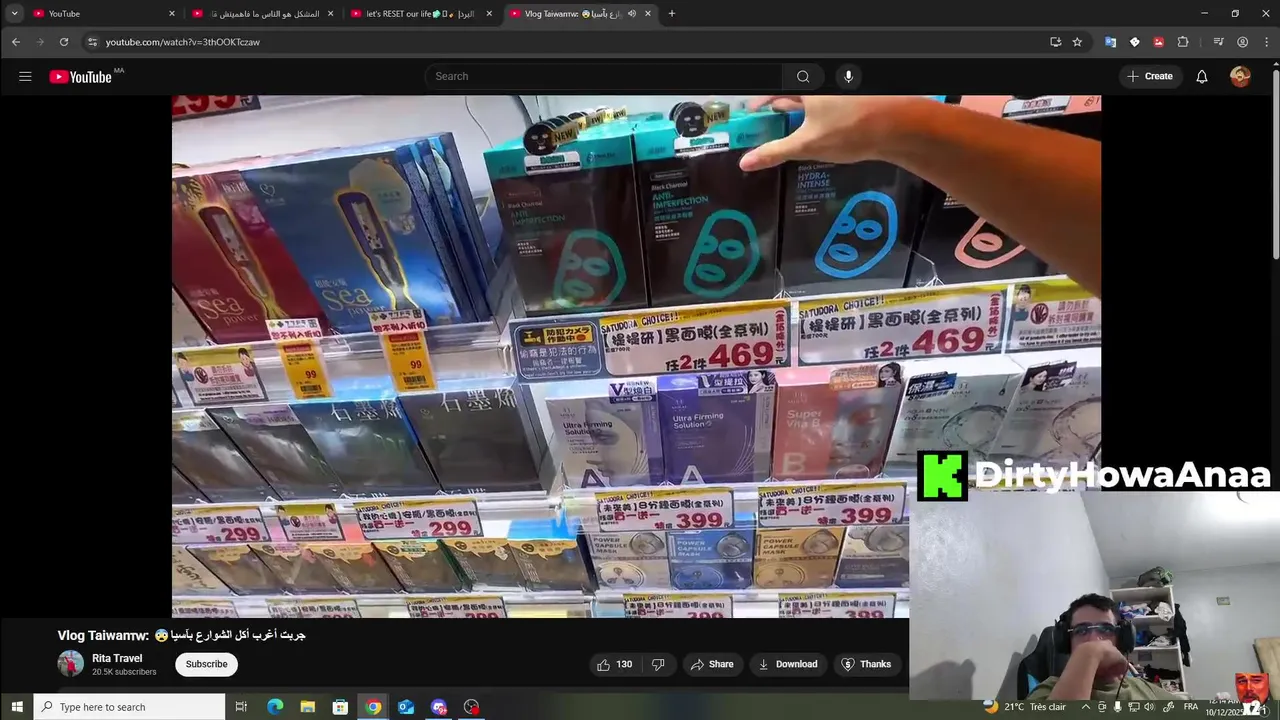The image size is (1280, 720).
Task: Switch to the Arabic-titled second tab
Action: coord(262,14)
